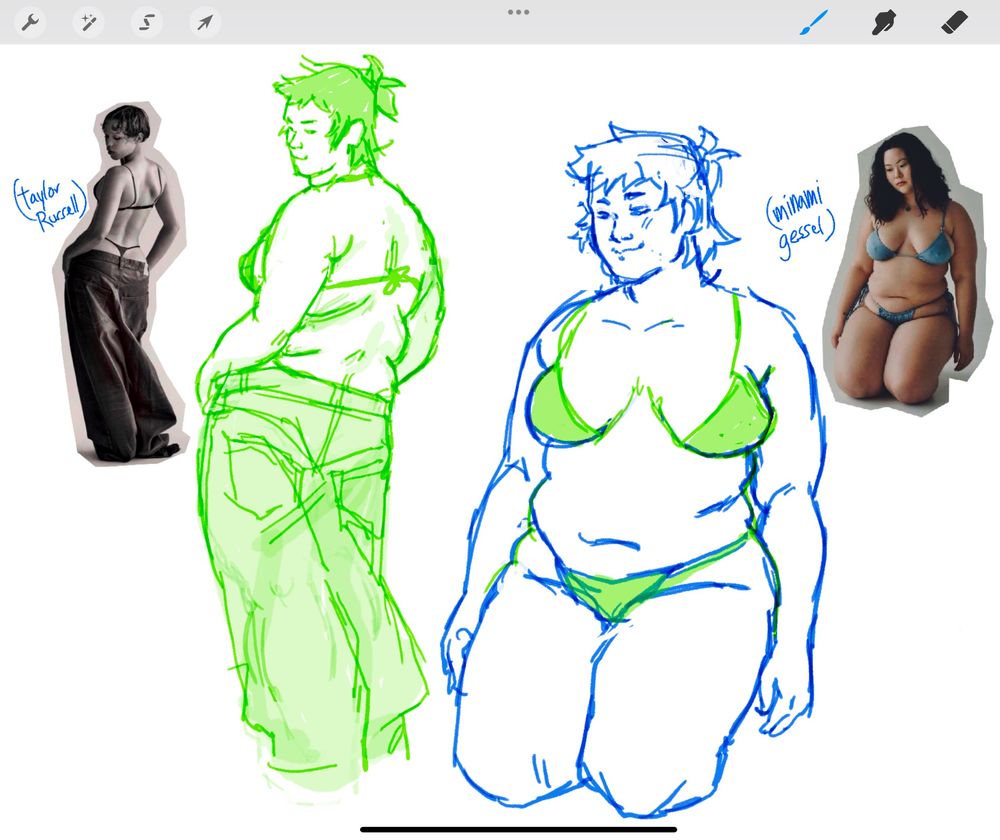This screenshot has height=840, width=1000.
Task: Open Adjustments via the magic wand icon
Action: coord(87,20)
